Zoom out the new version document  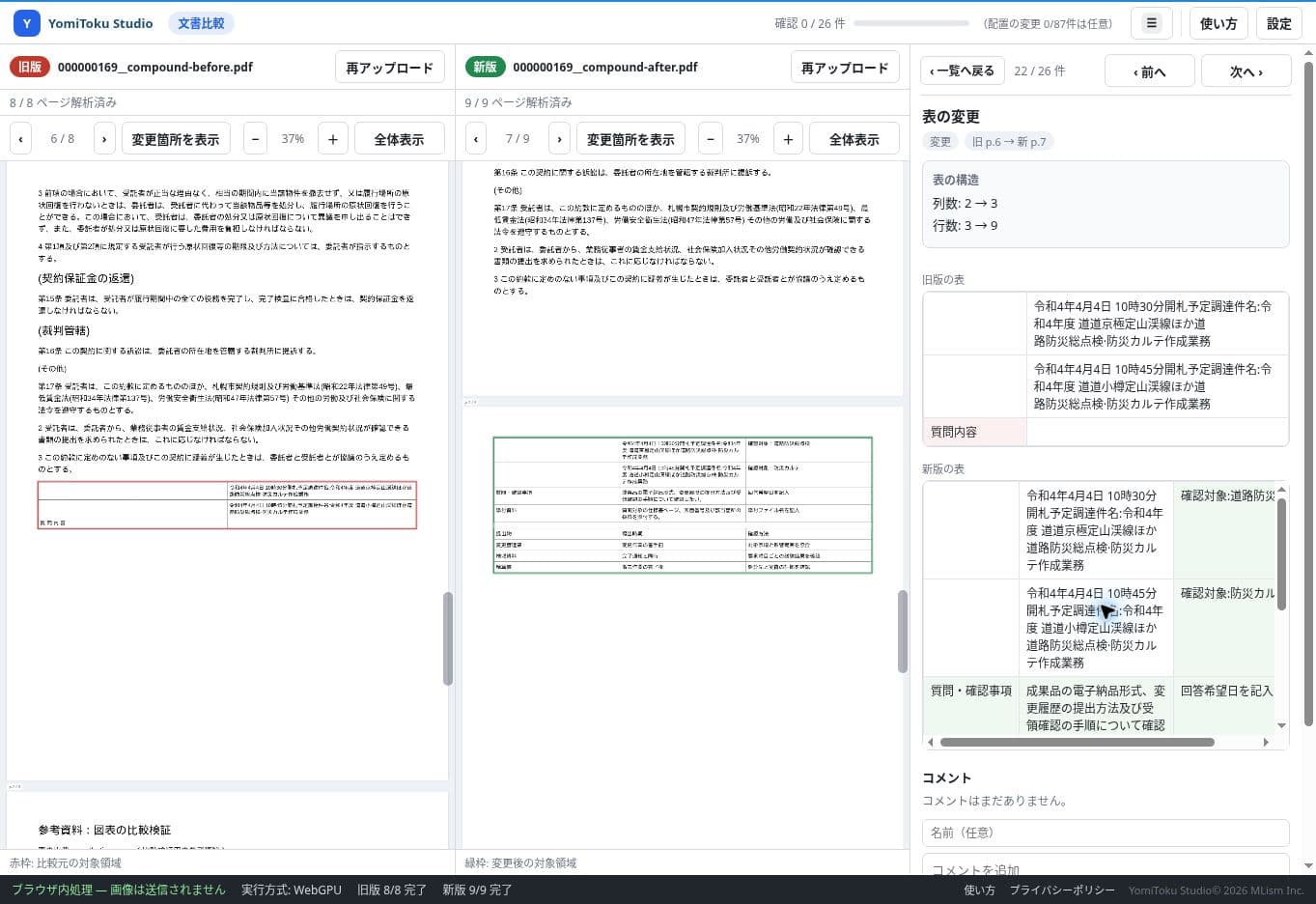(x=711, y=139)
